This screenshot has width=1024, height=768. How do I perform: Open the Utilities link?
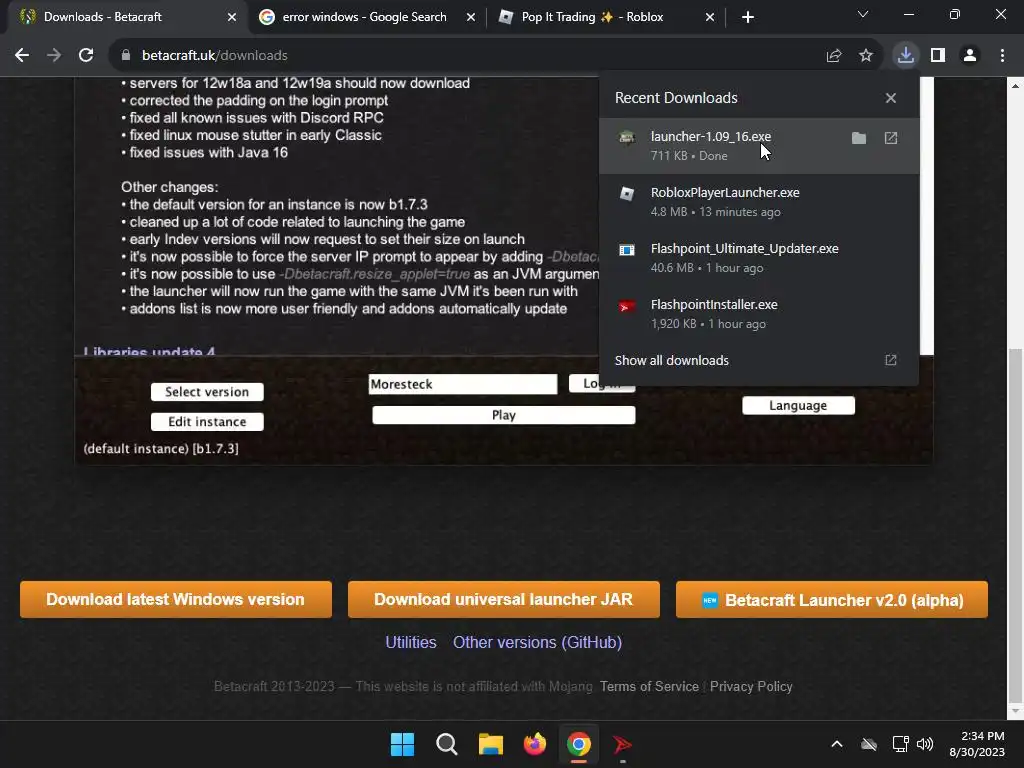coord(411,643)
